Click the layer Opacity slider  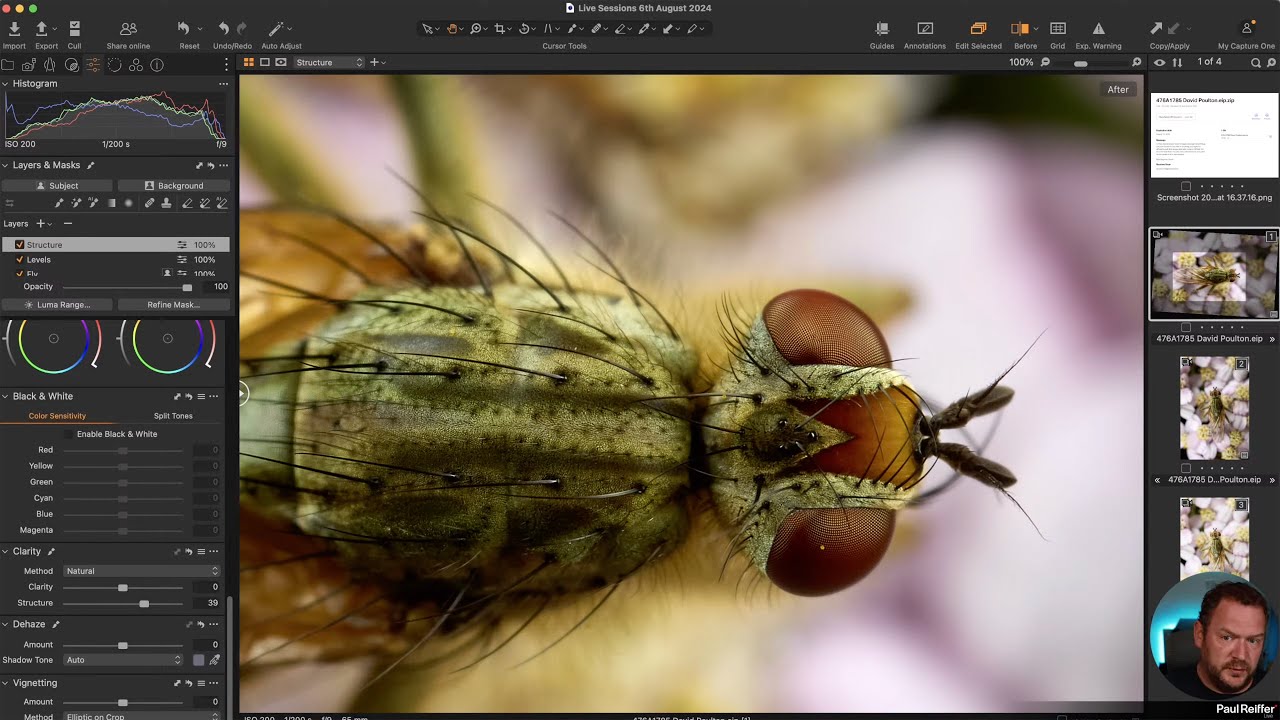tap(125, 287)
